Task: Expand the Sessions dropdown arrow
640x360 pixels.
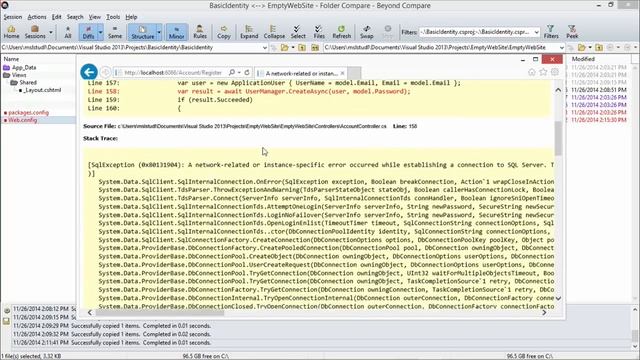Action: [x=51, y=32]
